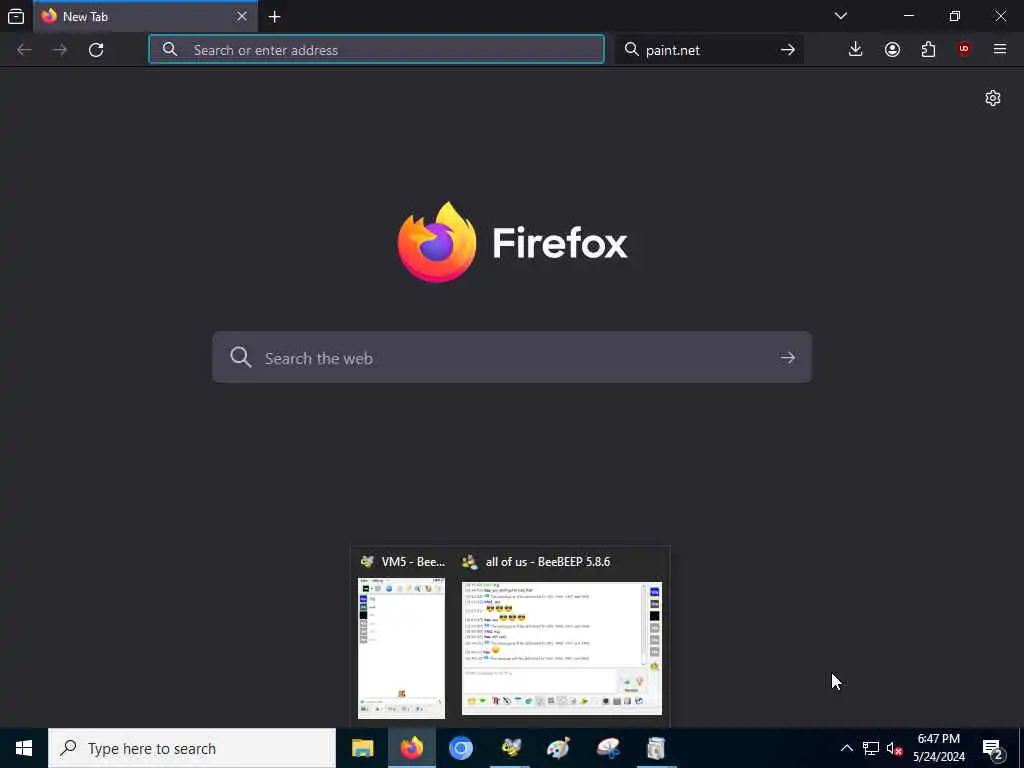The width and height of the screenshot is (1024, 768).
Task: Personalize new tab with the gear icon
Action: tap(993, 98)
